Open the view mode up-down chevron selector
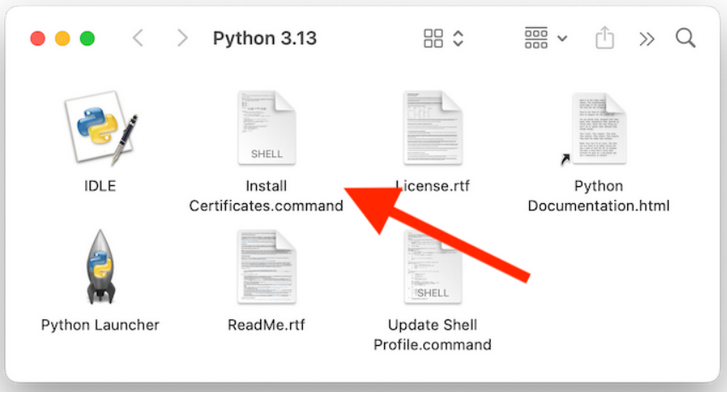Image resolution: width=727 pixels, height=397 pixels. [458, 38]
